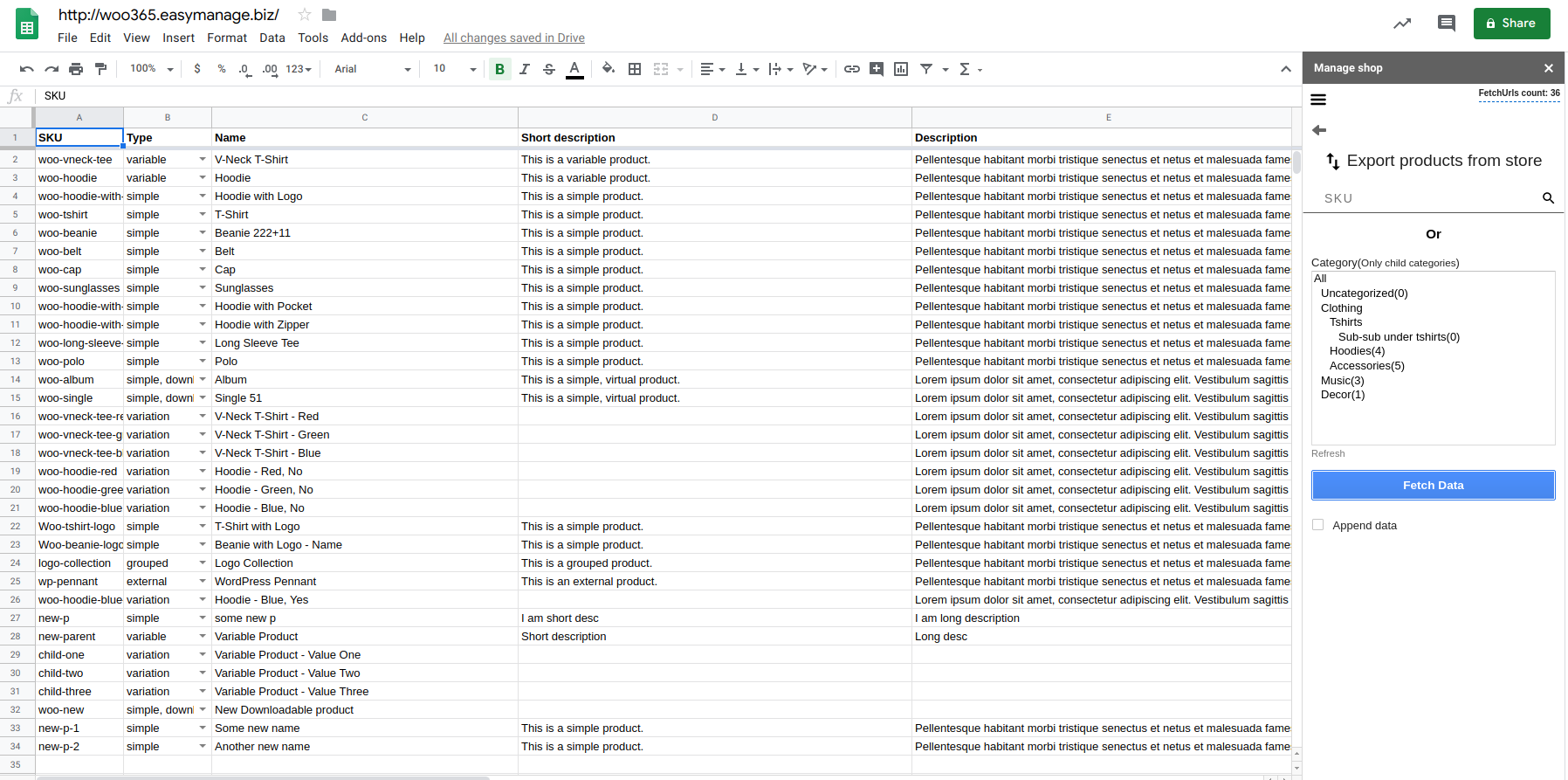This screenshot has height=780, width=1568.
Task: Click the Refresh link under categories
Action: [1328, 453]
